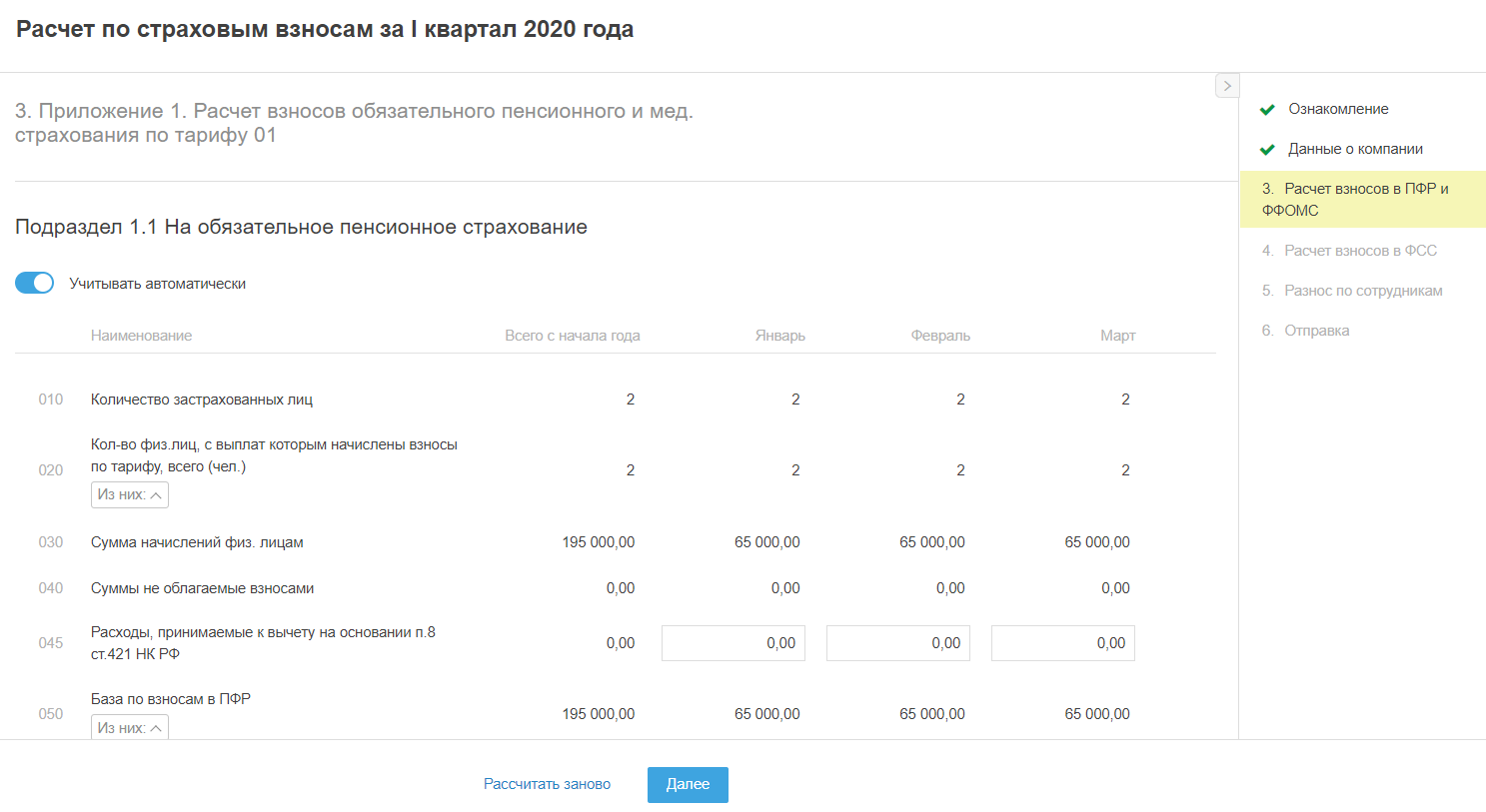Viewport: 1486px width, 812px height.
Task: Expand Из них under База по взносам
Action: [x=130, y=728]
